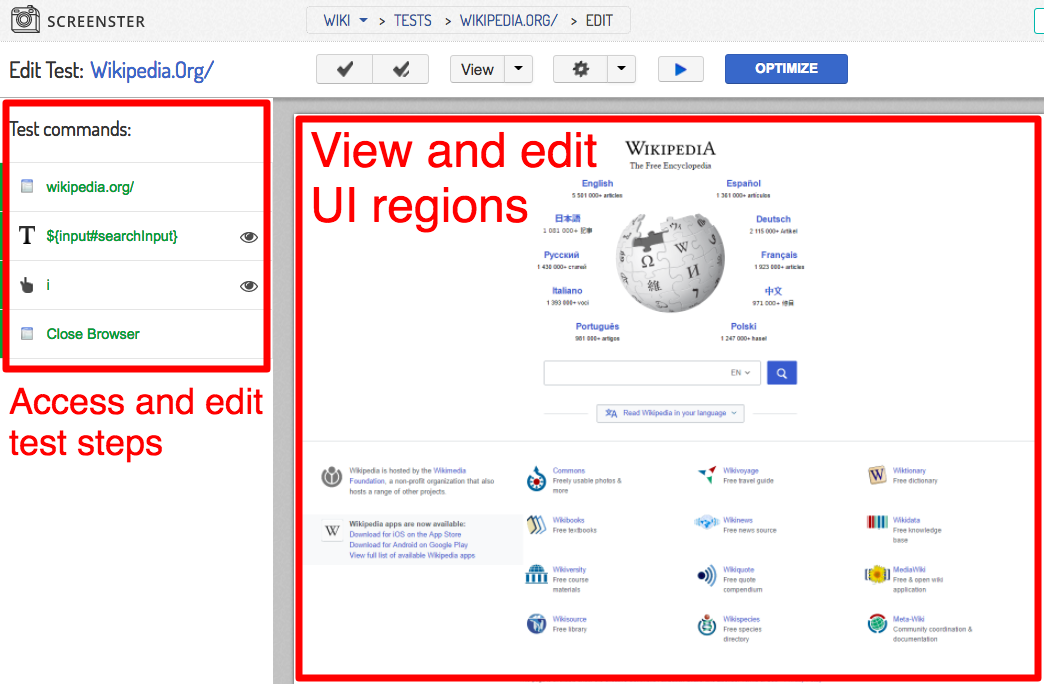Image resolution: width=1044 pixels, height=684 pixels.
Task: Open the English Wikipedia link
Action: click(597, 183)
